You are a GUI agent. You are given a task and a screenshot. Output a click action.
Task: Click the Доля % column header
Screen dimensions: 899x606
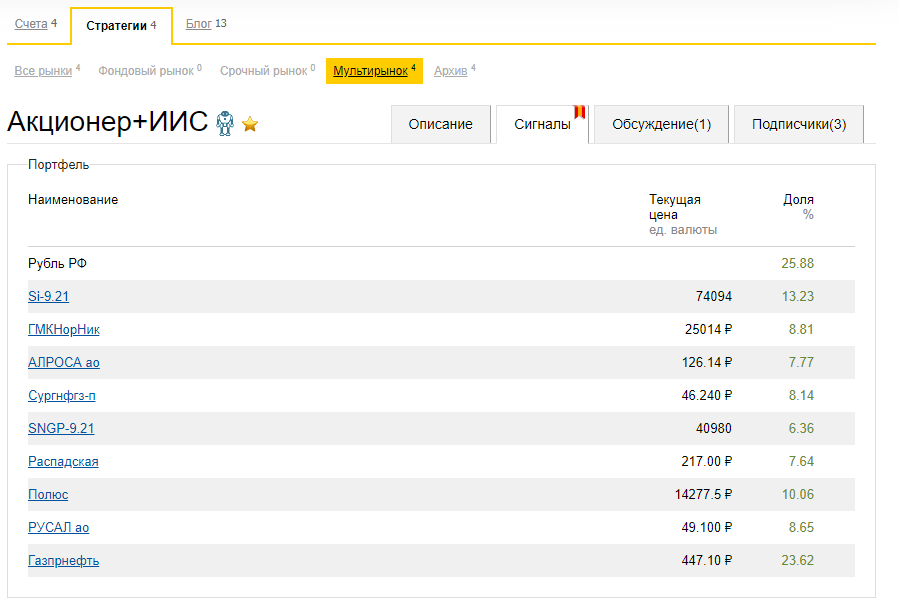coord(799,207)
